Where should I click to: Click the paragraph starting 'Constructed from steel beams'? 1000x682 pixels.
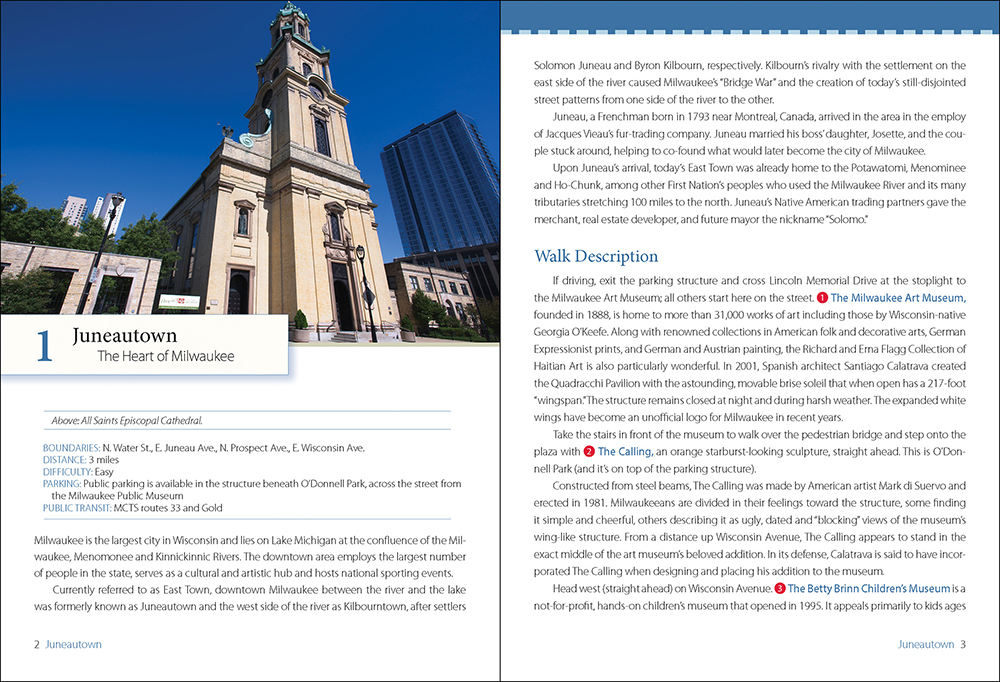[750, 529]
